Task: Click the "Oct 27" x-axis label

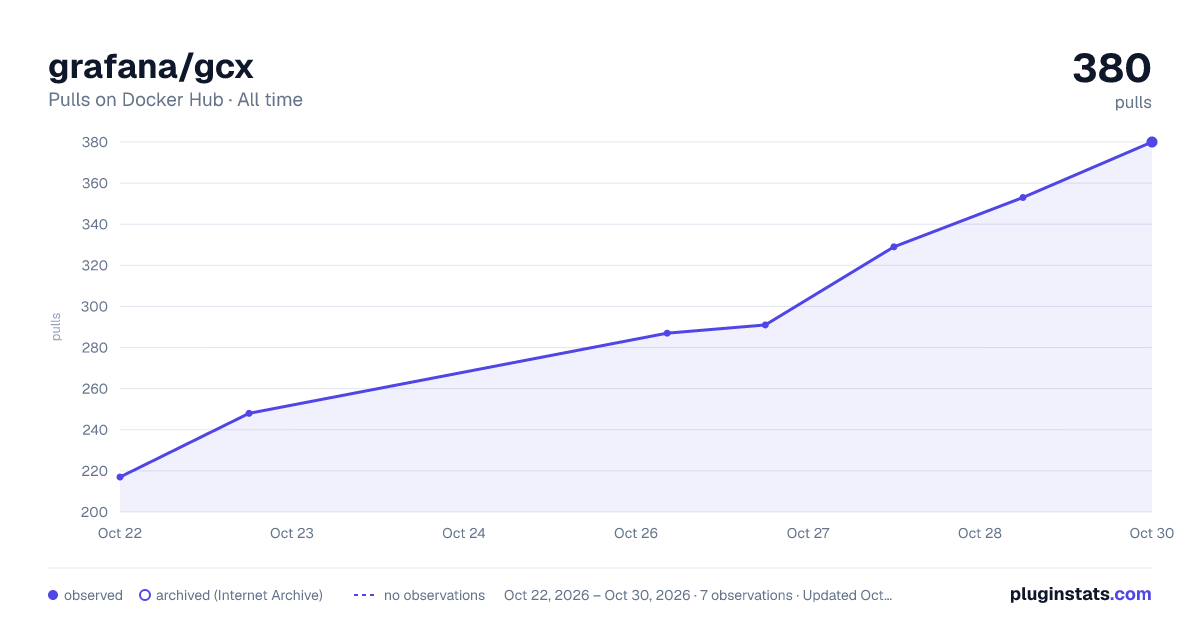Action: point(808,533)
